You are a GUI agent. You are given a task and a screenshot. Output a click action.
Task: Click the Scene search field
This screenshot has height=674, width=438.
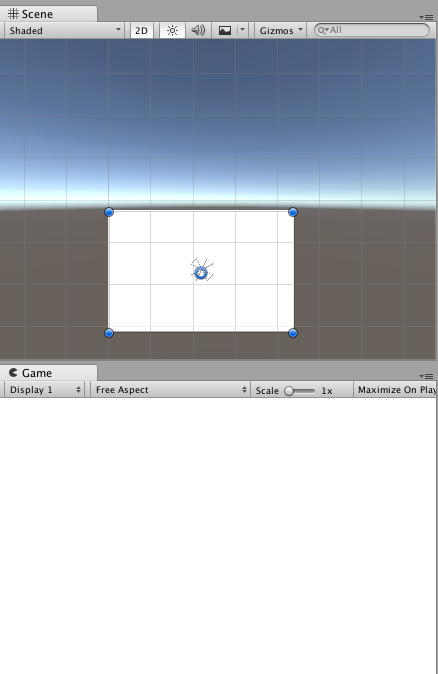[x=372, y=30]
